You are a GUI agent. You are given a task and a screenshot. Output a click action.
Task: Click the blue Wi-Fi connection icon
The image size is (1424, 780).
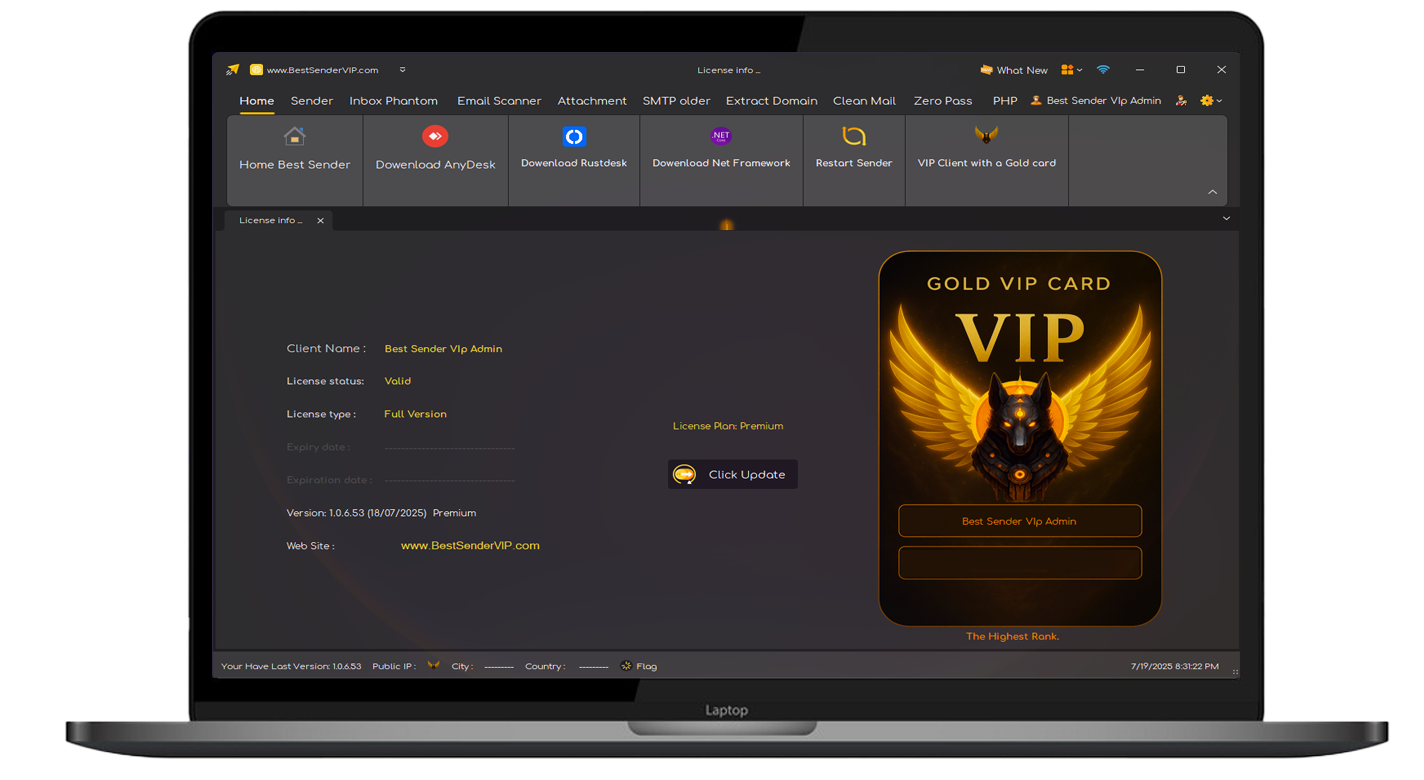[x=1103, y=70]
